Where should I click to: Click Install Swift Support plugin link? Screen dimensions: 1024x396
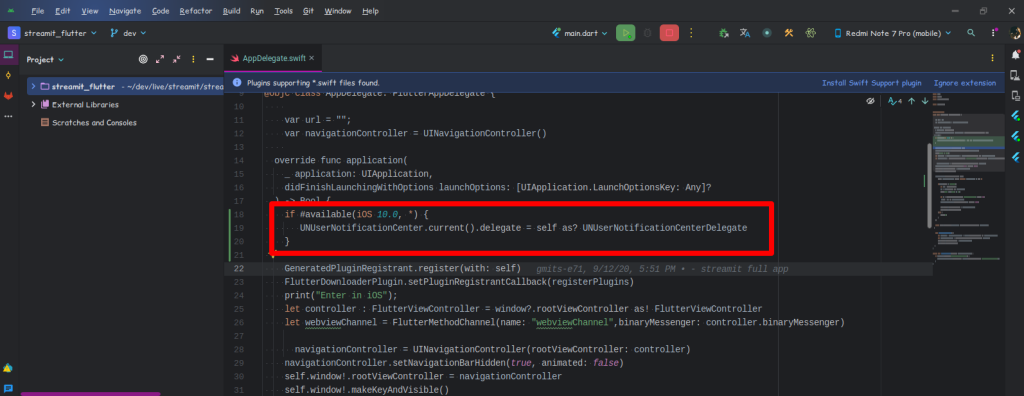(872, 83)
